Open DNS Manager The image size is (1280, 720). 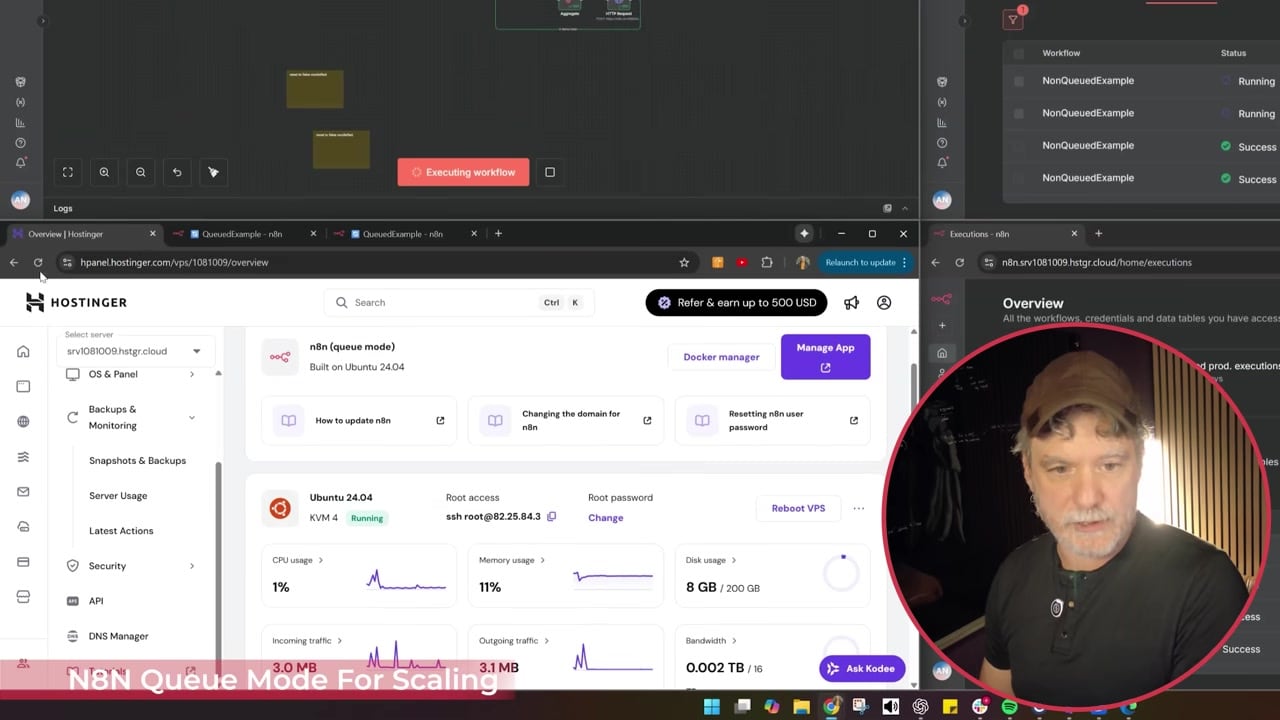(x=118, y=636)
